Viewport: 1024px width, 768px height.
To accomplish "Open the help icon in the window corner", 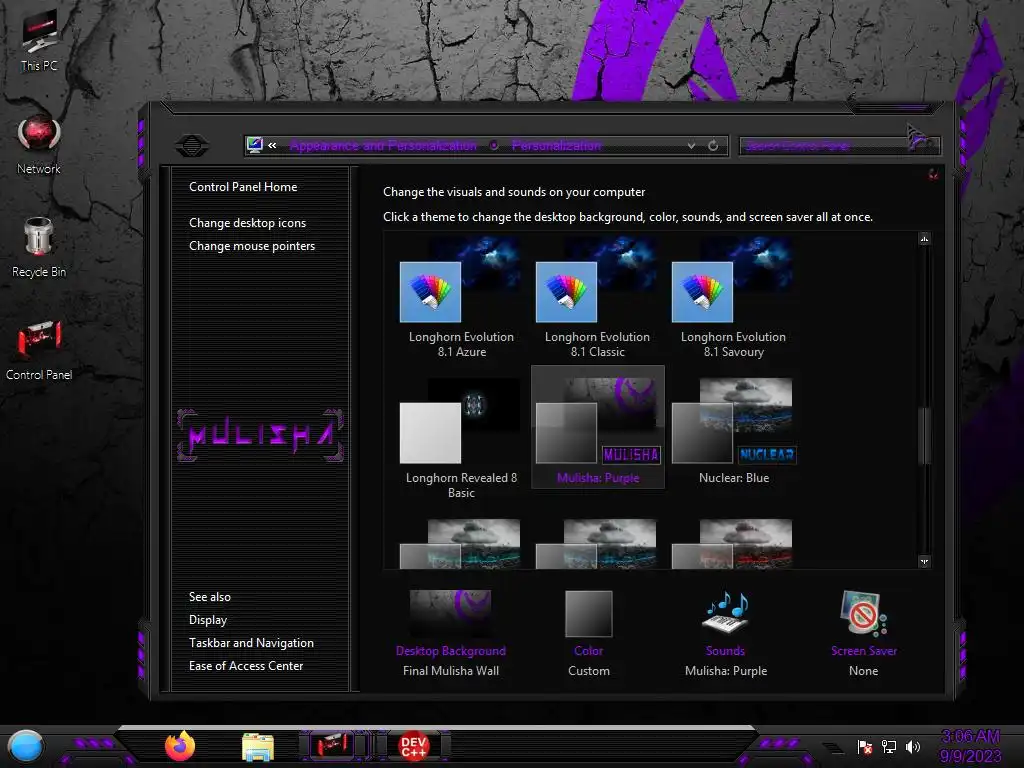I will (933, 174).
